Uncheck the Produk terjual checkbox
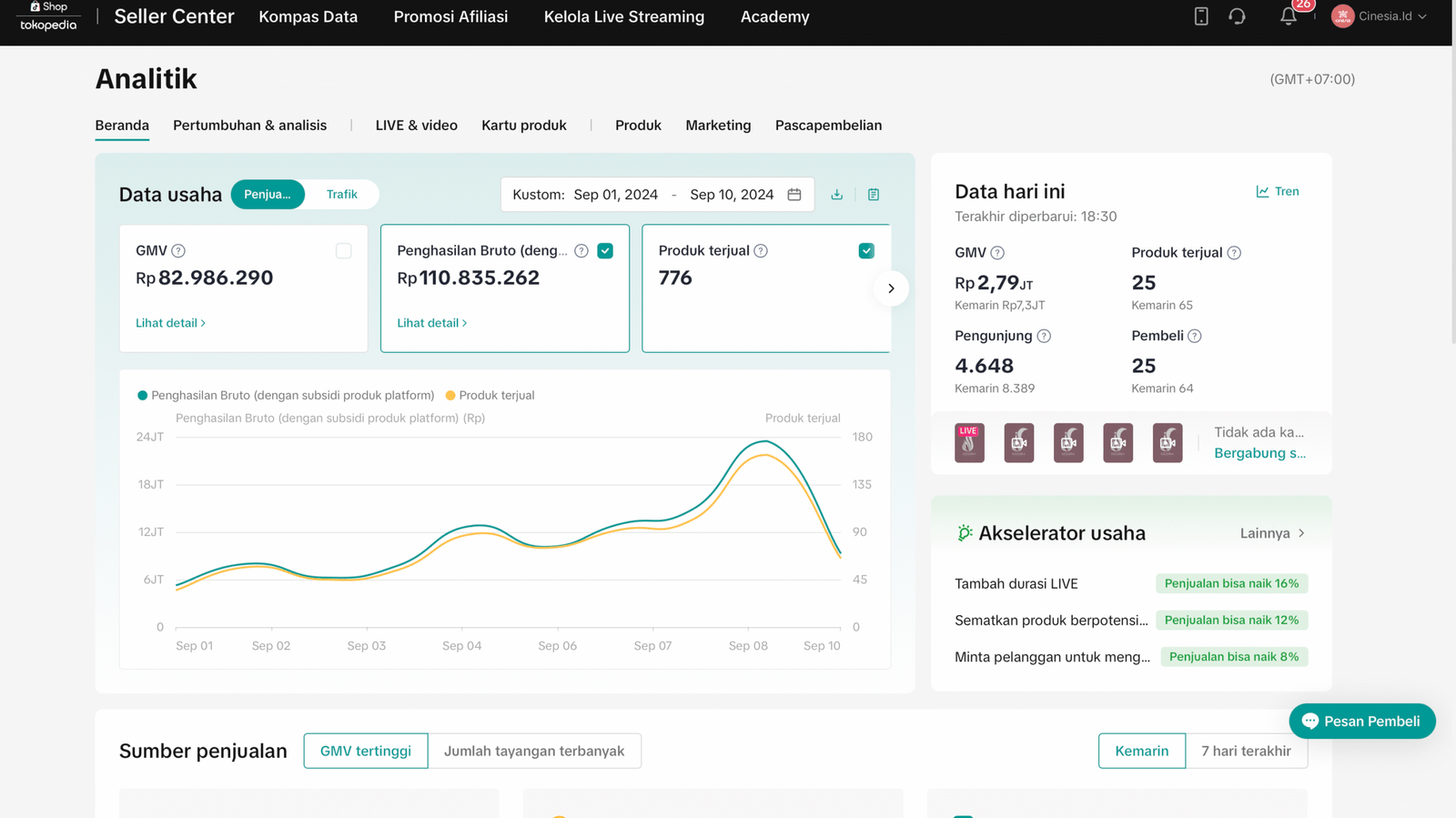 [x=866, y=251]
